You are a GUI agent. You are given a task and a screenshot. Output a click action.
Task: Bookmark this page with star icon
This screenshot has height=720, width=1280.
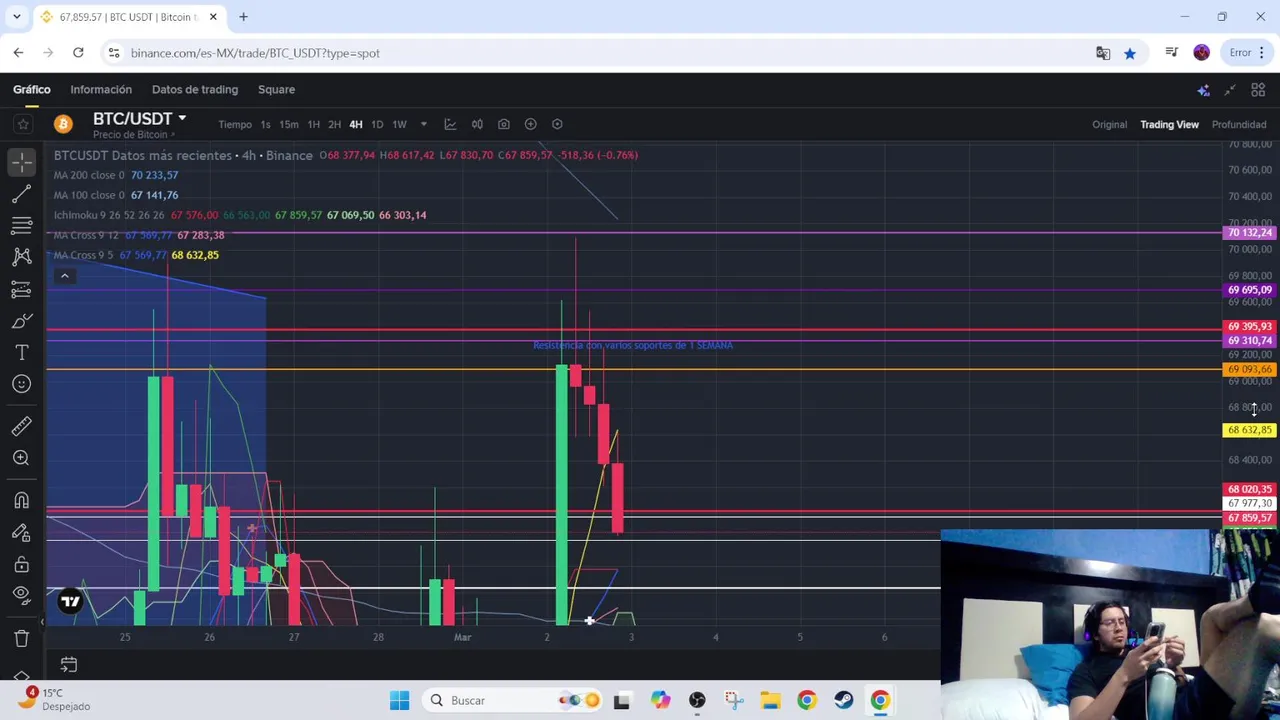coord(1129,53)
